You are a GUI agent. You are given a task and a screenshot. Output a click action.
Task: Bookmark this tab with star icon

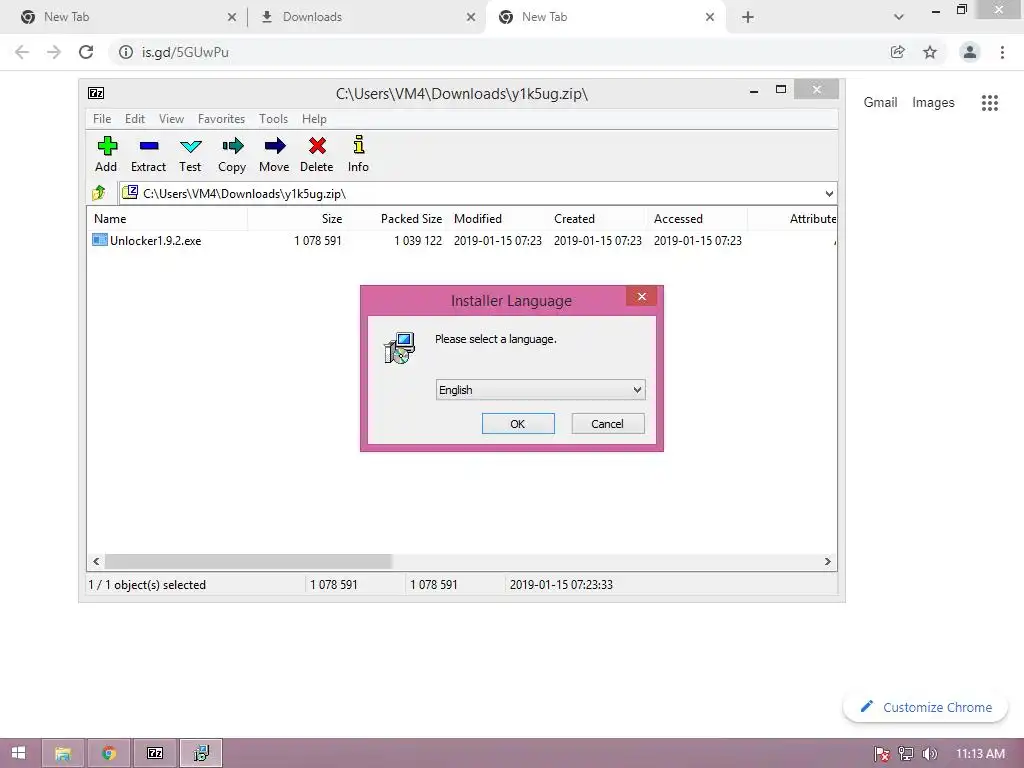930,52
